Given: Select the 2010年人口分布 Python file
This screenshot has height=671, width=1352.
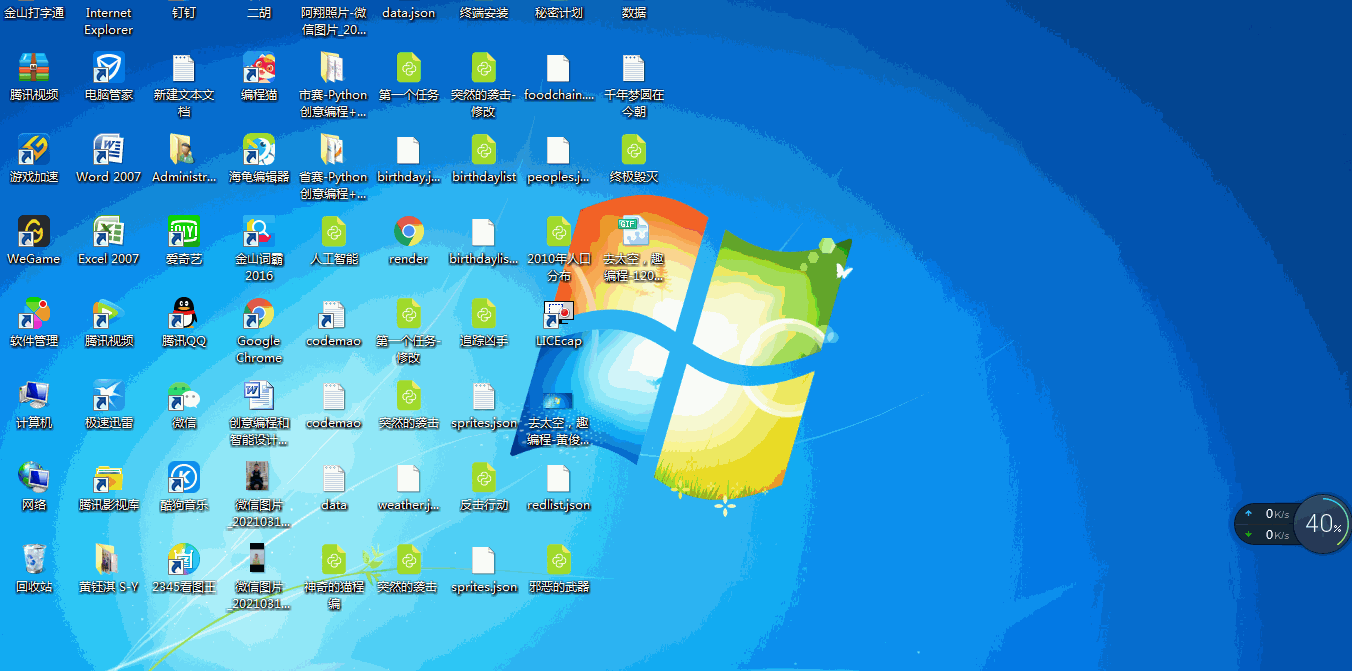Looking at the screenshot, I should pos(559,232).
